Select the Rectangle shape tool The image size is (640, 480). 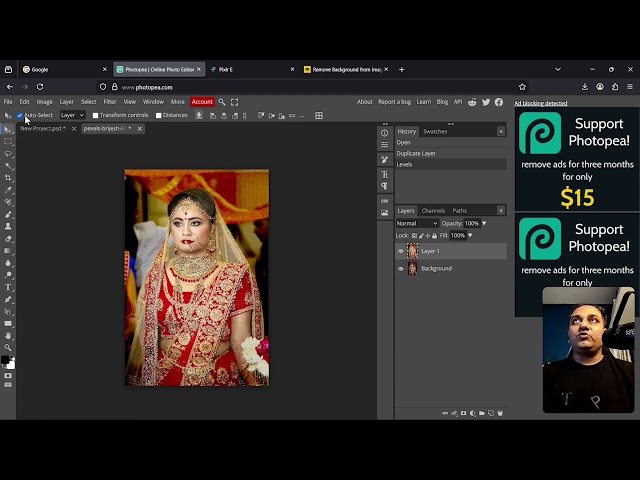pyautogui.click(x=8, y=323)
